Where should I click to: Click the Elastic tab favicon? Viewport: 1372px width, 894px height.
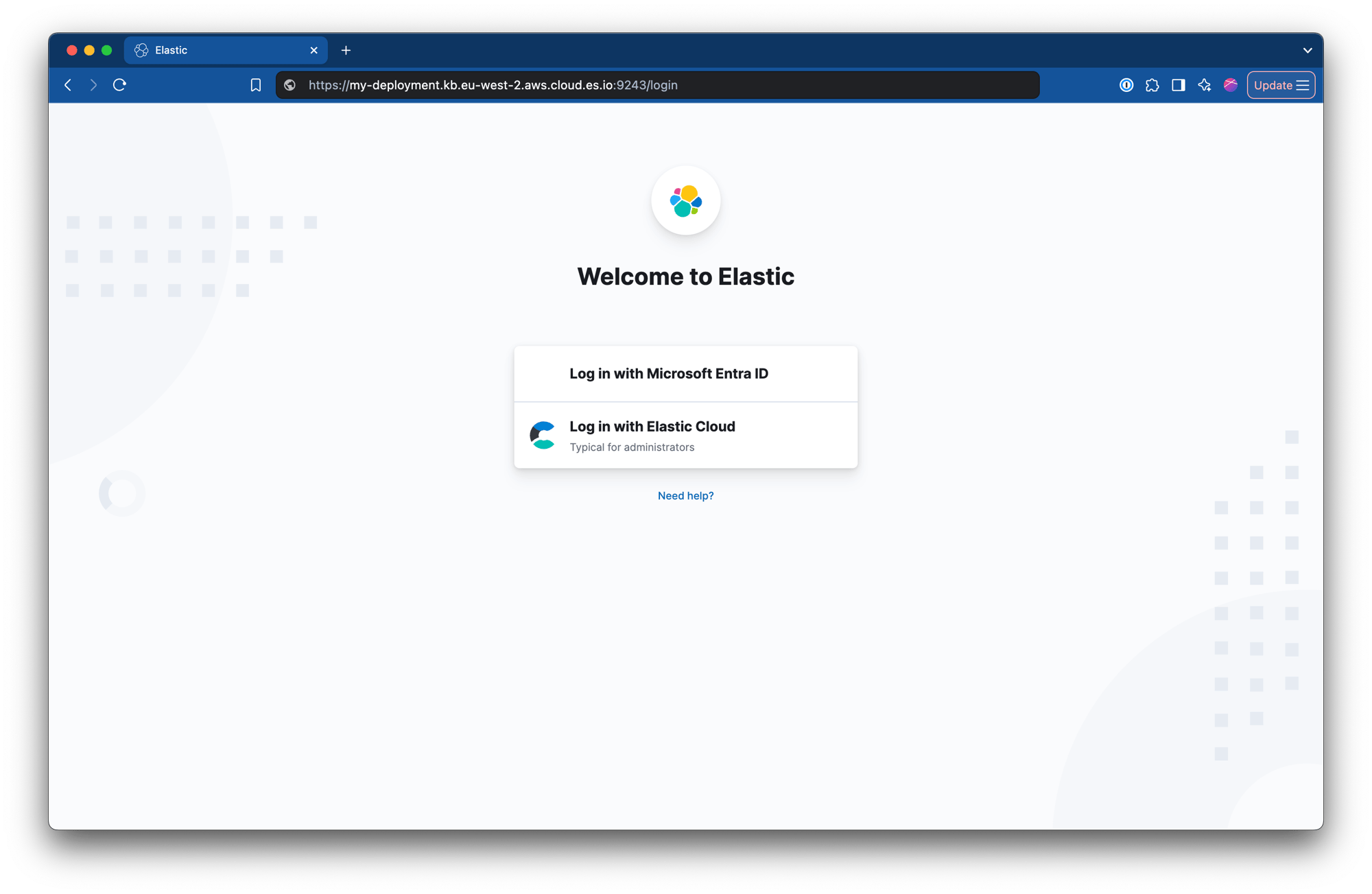[x=141, y=50]
